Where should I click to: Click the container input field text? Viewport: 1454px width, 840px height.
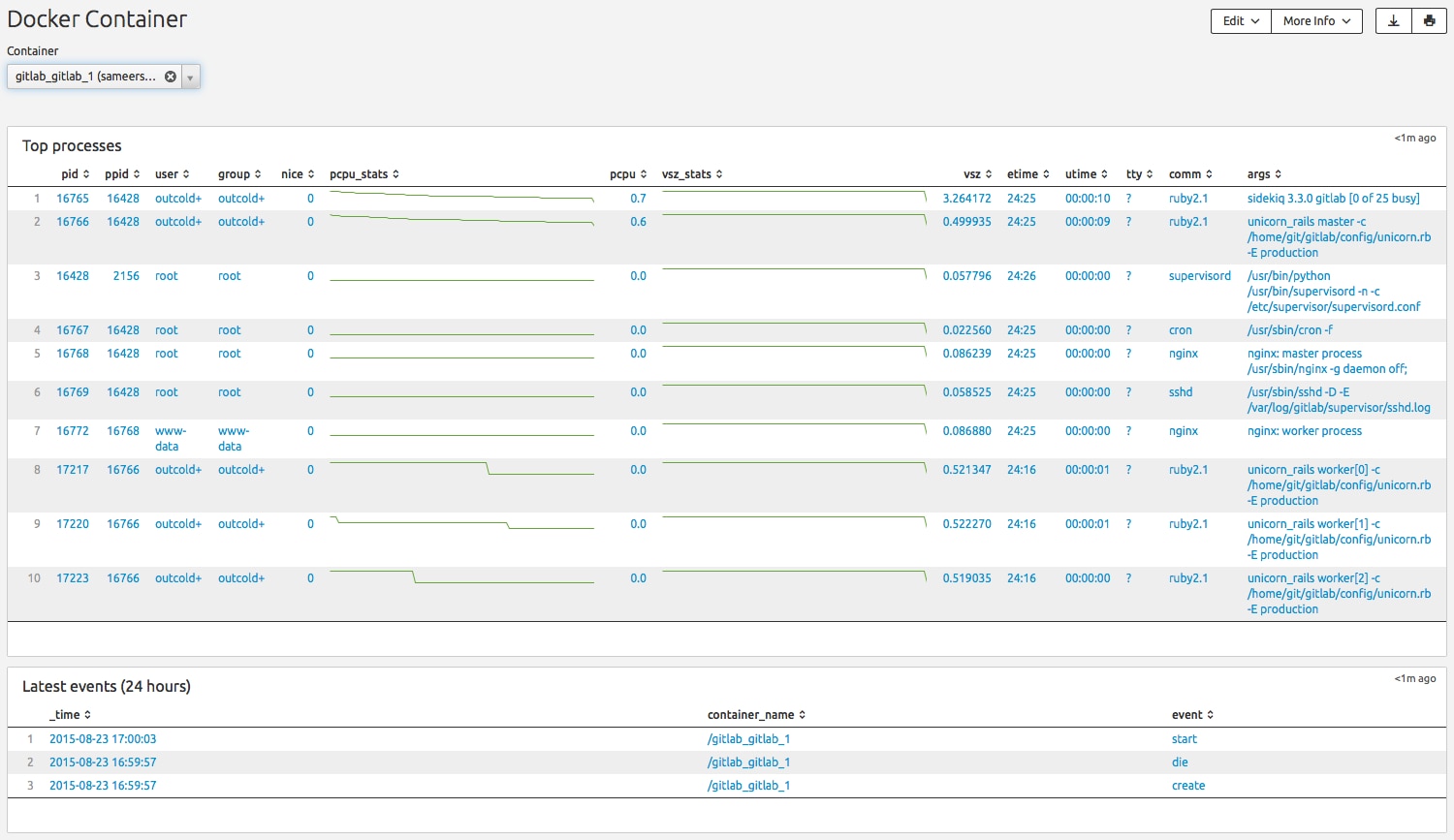85,77
